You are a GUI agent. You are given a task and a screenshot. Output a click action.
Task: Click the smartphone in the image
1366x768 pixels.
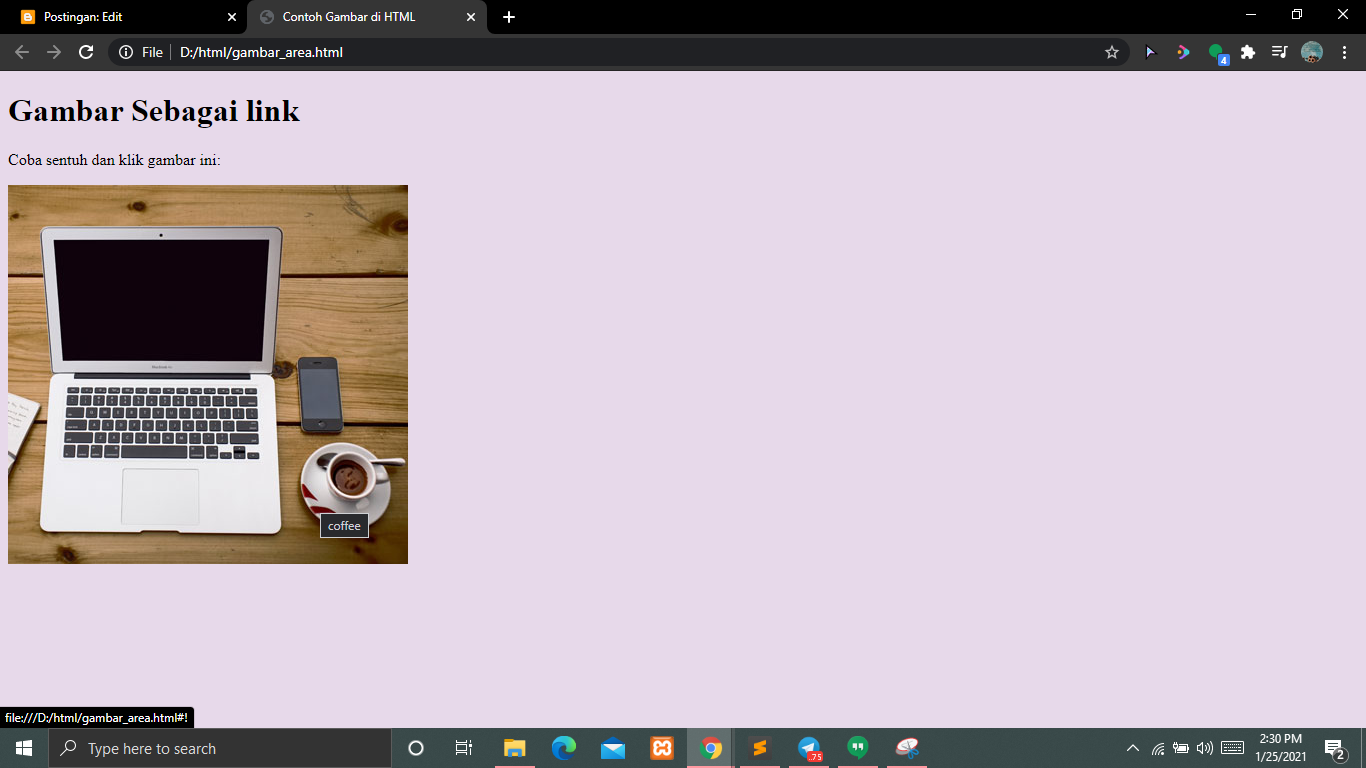pos(320,395)
